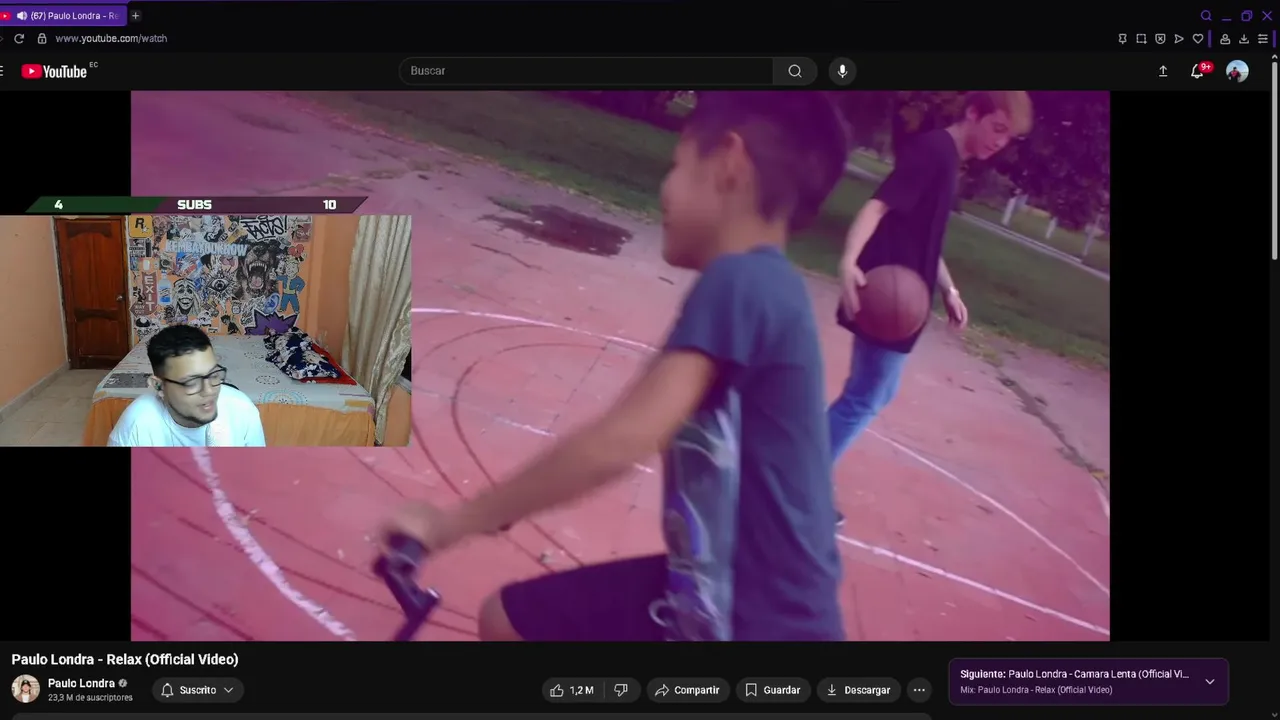Open next video Camara Lenta link

pyautogui.click(x=1073, y=674)
